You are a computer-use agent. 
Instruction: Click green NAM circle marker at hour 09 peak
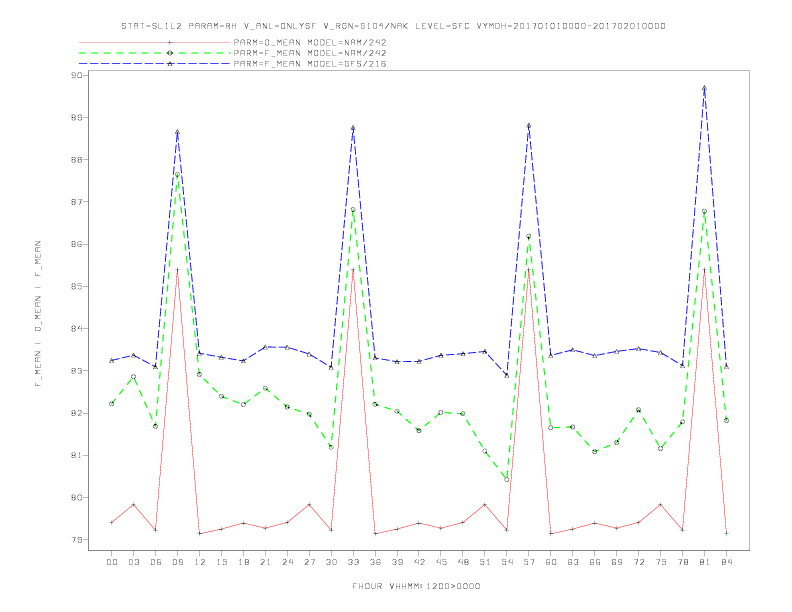[x=177, y=175]
